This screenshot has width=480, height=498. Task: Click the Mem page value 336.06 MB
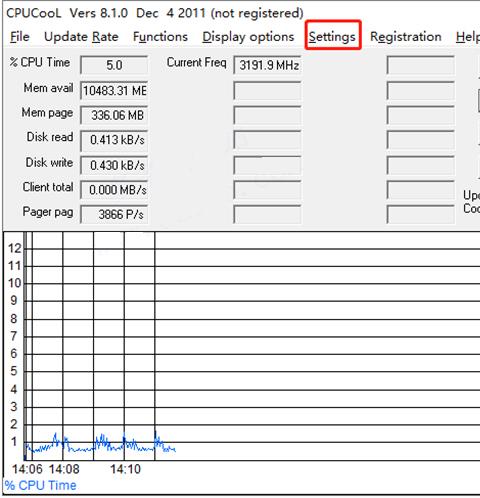114,115
